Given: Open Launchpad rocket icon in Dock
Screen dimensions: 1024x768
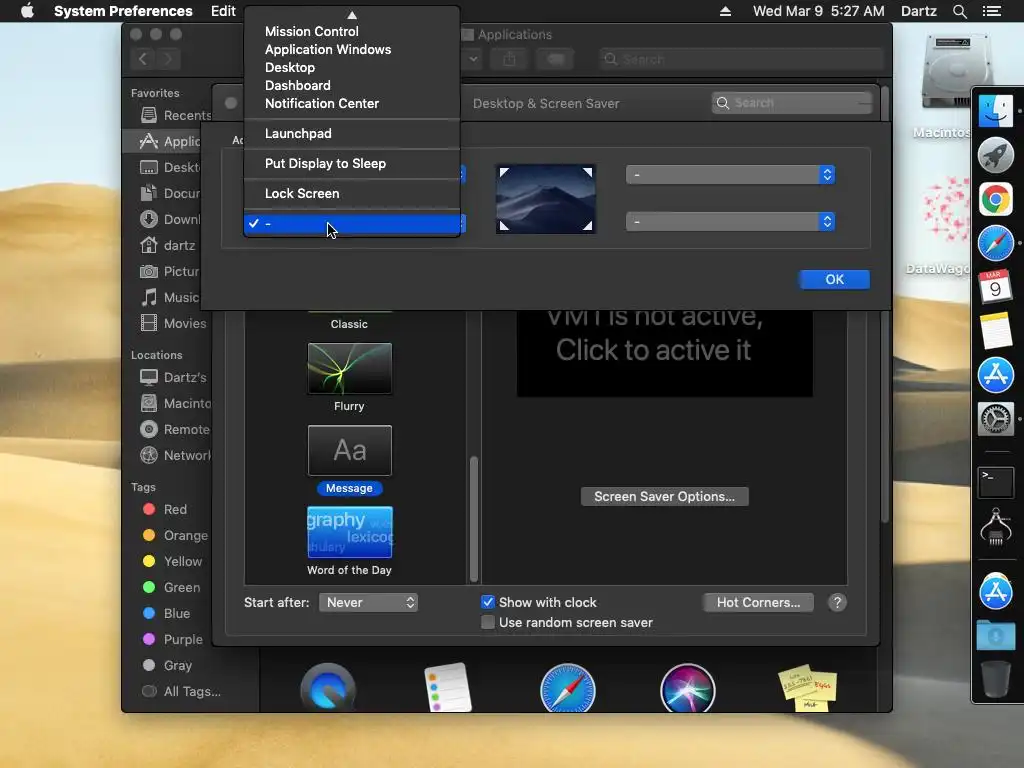Looking at the screenshot, I should (x=995, y=155).
